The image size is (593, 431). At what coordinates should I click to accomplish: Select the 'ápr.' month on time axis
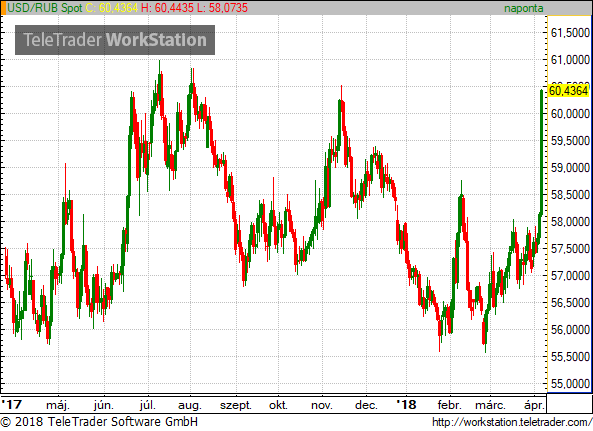click(535, 406)
